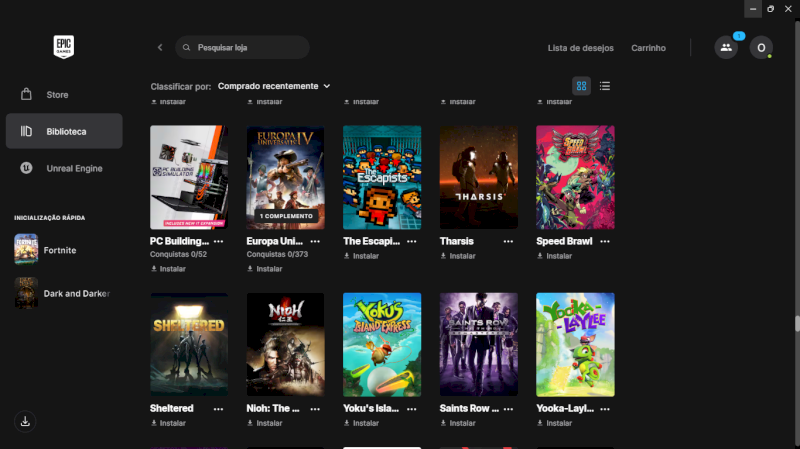The image size is (800, 449).
Task: Install Yooka-Laylee
Action: 555,423
